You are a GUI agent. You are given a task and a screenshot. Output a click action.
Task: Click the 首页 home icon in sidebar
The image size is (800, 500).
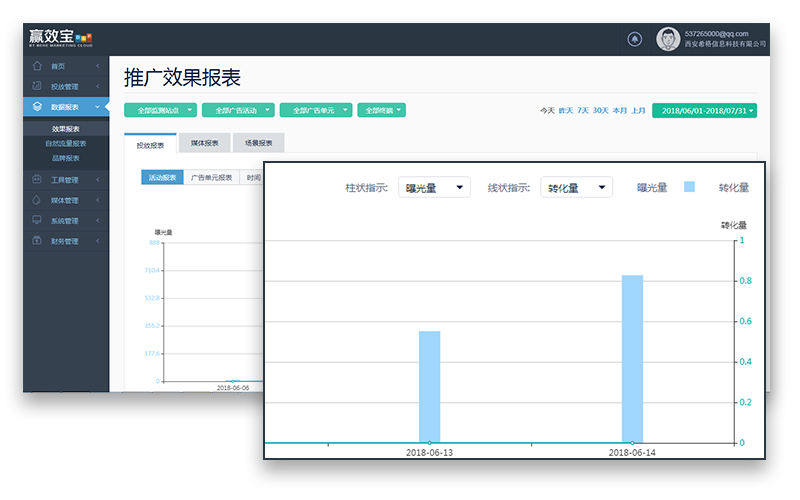(37, 66)
